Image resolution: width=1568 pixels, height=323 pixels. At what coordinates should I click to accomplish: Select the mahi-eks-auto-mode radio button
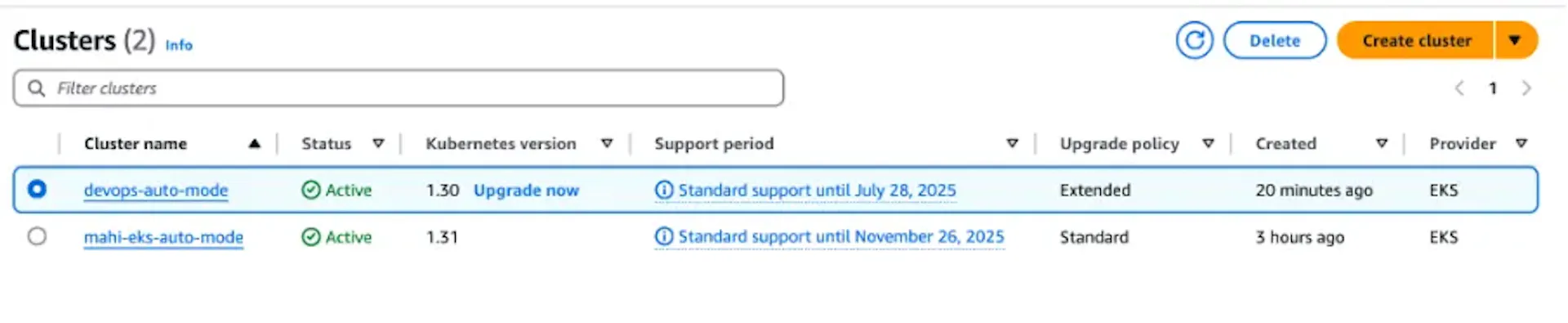pyautogui.click(x=37, y=236)
